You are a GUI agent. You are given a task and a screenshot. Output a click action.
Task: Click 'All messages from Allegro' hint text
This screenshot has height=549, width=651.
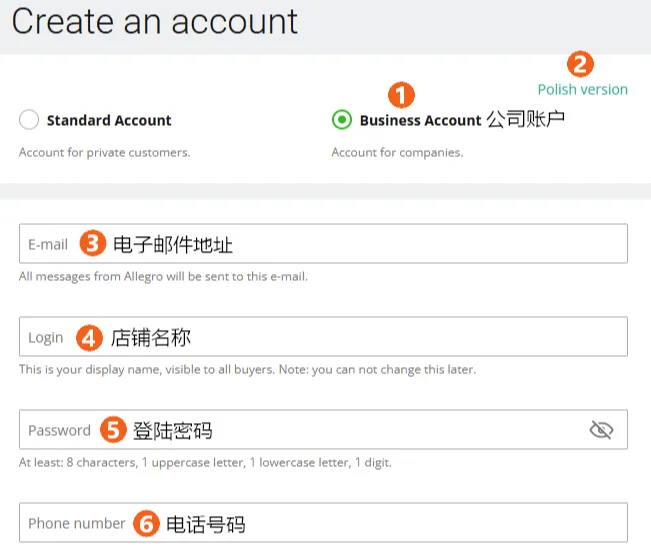point(163,276)
